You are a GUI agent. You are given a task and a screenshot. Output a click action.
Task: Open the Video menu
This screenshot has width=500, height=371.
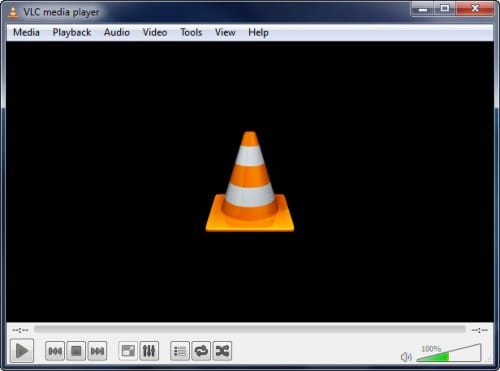point(155,32)
